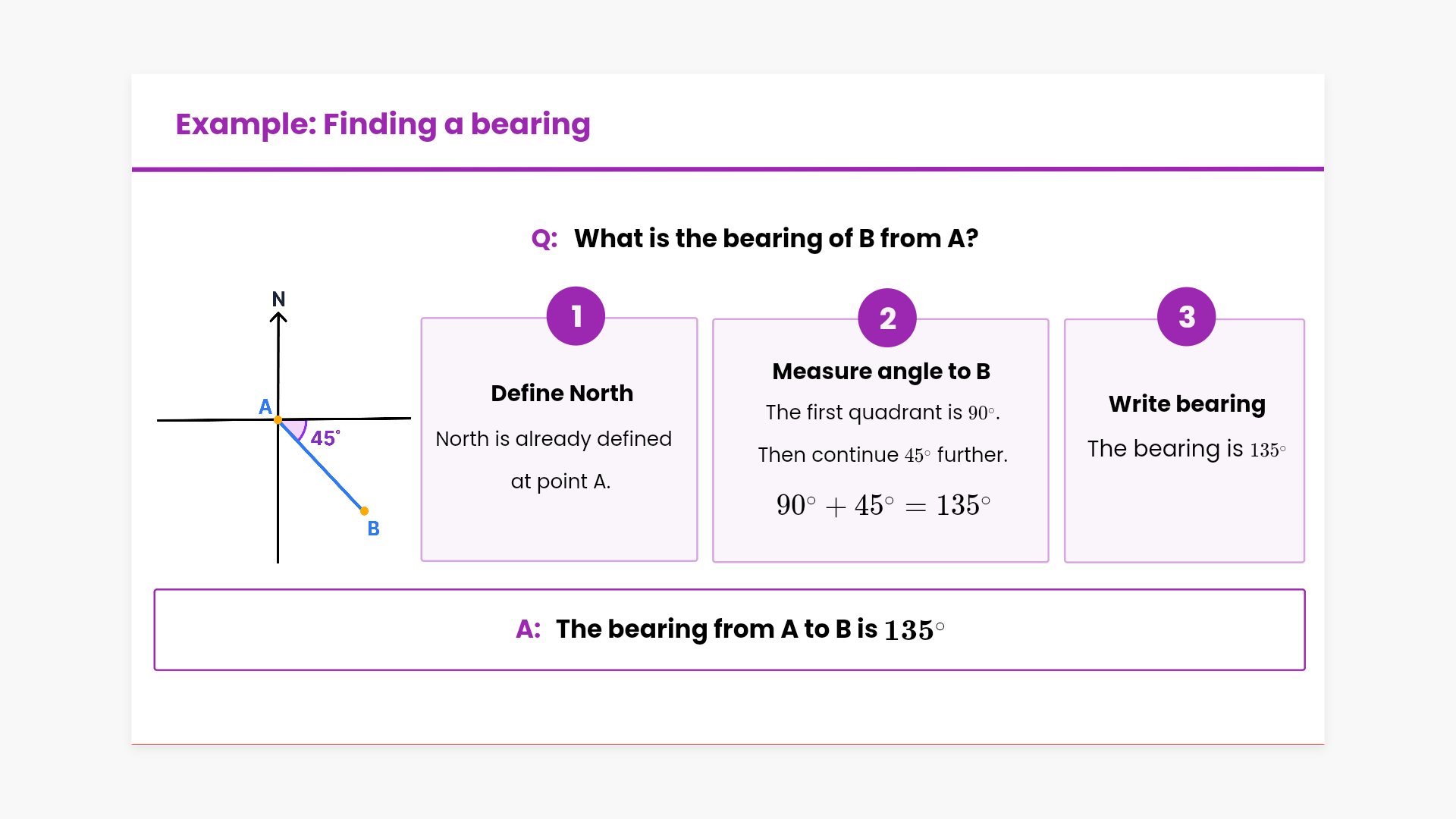The image size is (1456, 819).
Task: Click the 'Measure angle to B' heading
Action: tap(881, 372)
